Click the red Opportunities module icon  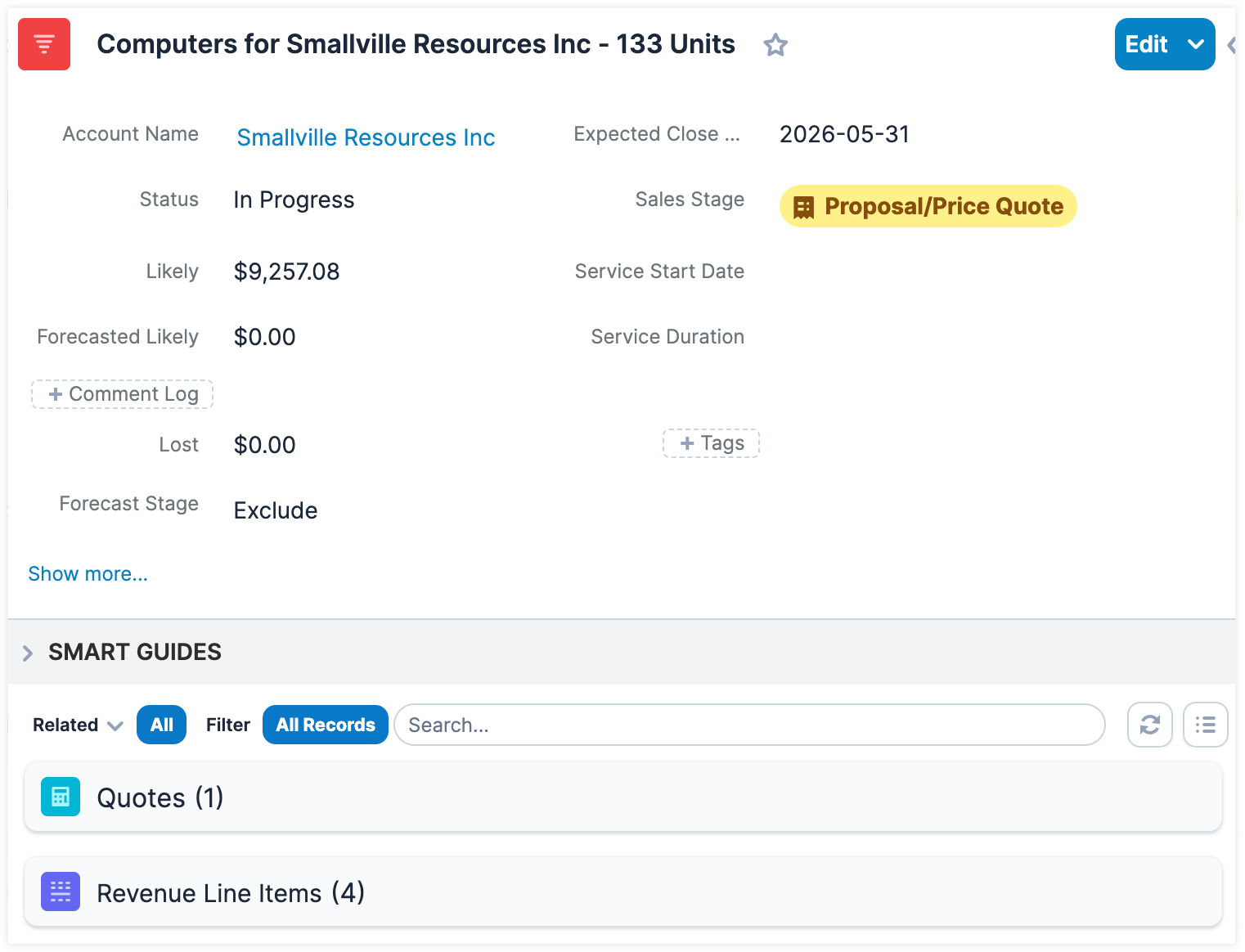44,44
